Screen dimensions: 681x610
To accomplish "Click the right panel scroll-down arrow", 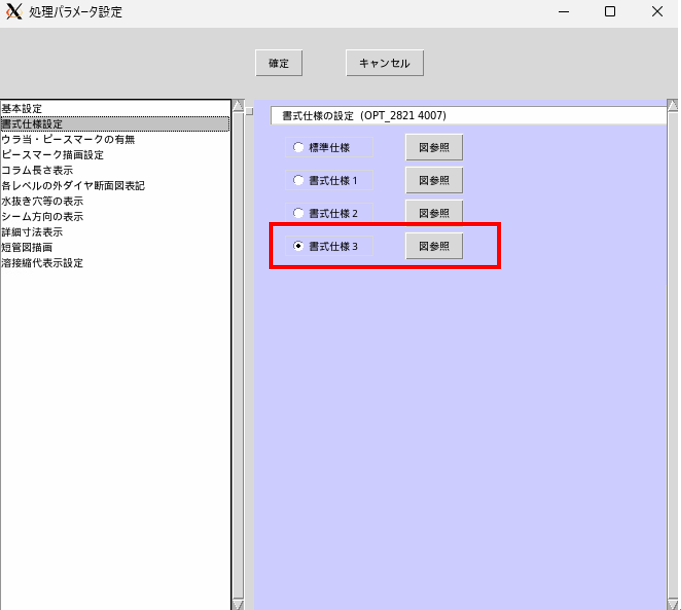I will pos(672,604).
